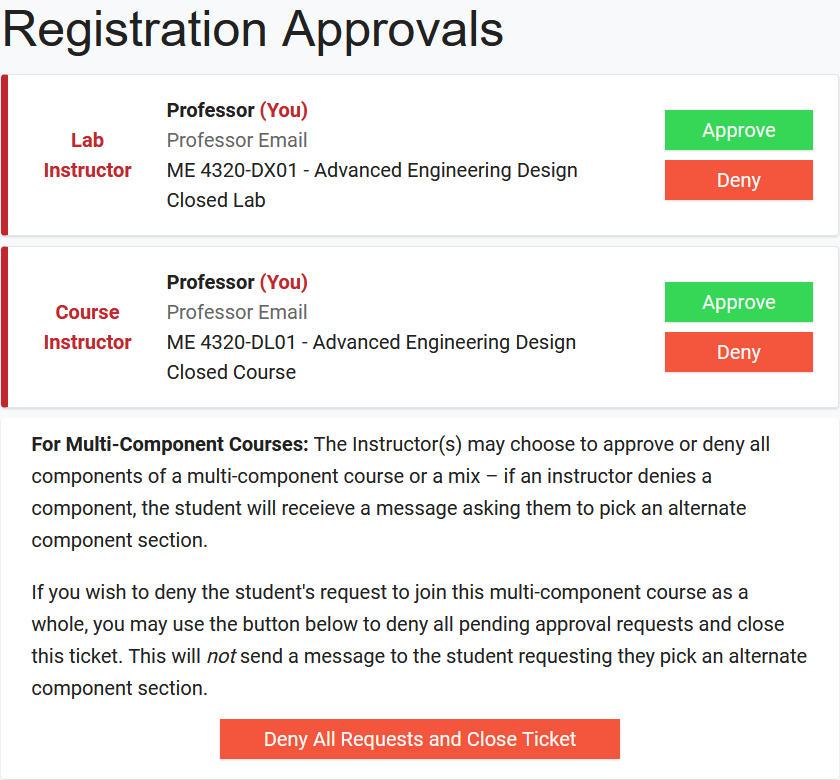Click the Closed Lab status text
840x780 pixels.
point(216,201)
